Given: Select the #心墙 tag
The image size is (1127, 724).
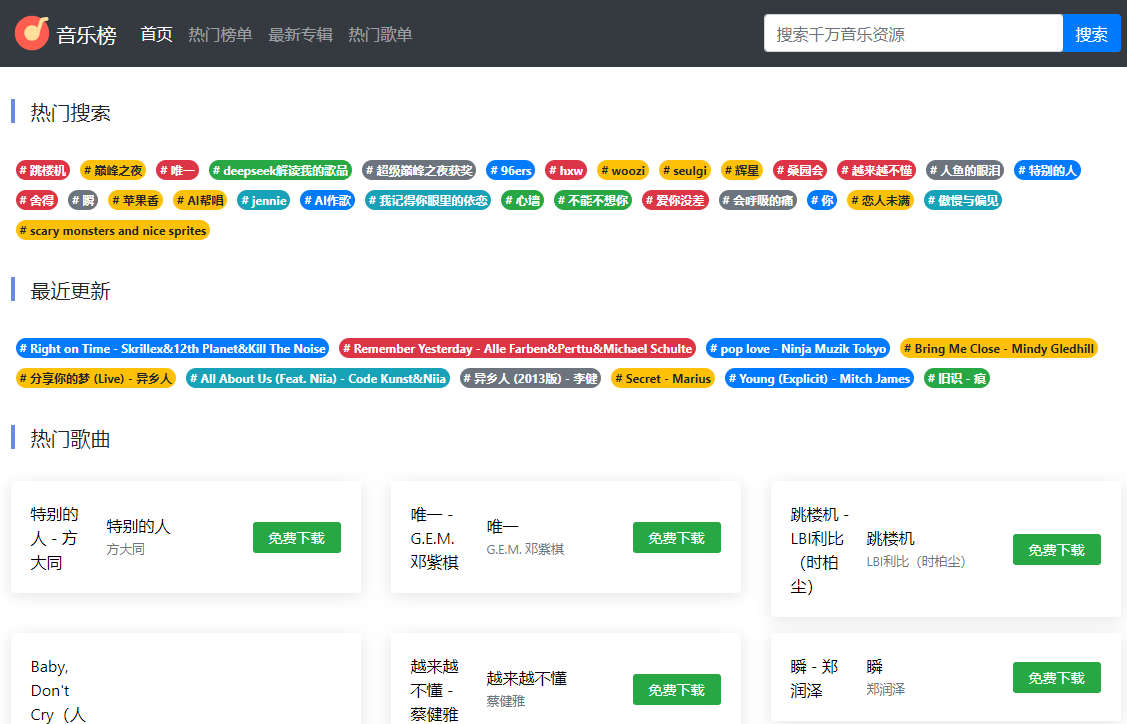Looking at the screenshot, I should pyautogui.click(x=522, y=201).
